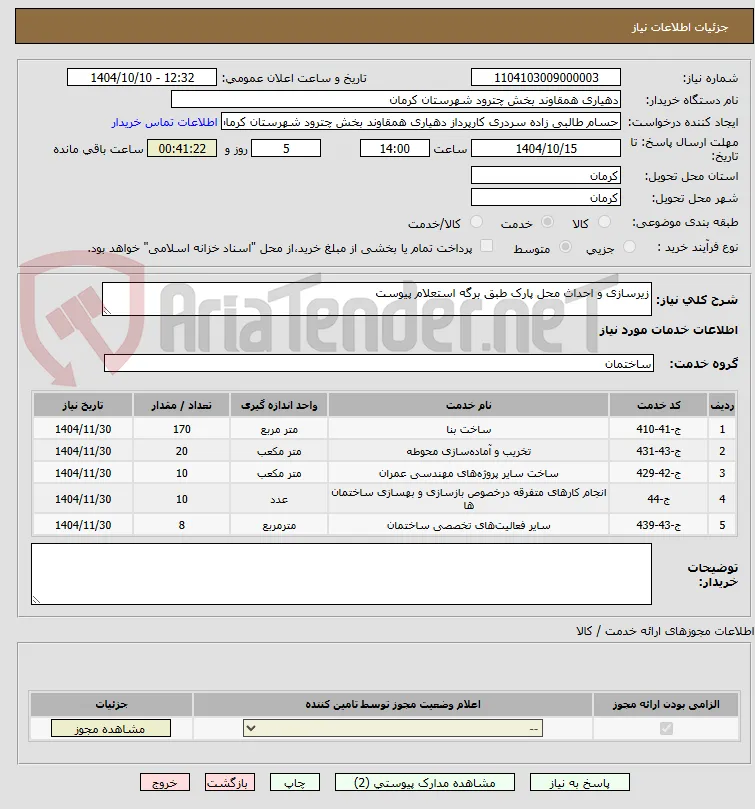Click the اطلاعات تماس خریدار link
Image resolution: width=755 pixels, height=809 pixels.
pos(165,122)
